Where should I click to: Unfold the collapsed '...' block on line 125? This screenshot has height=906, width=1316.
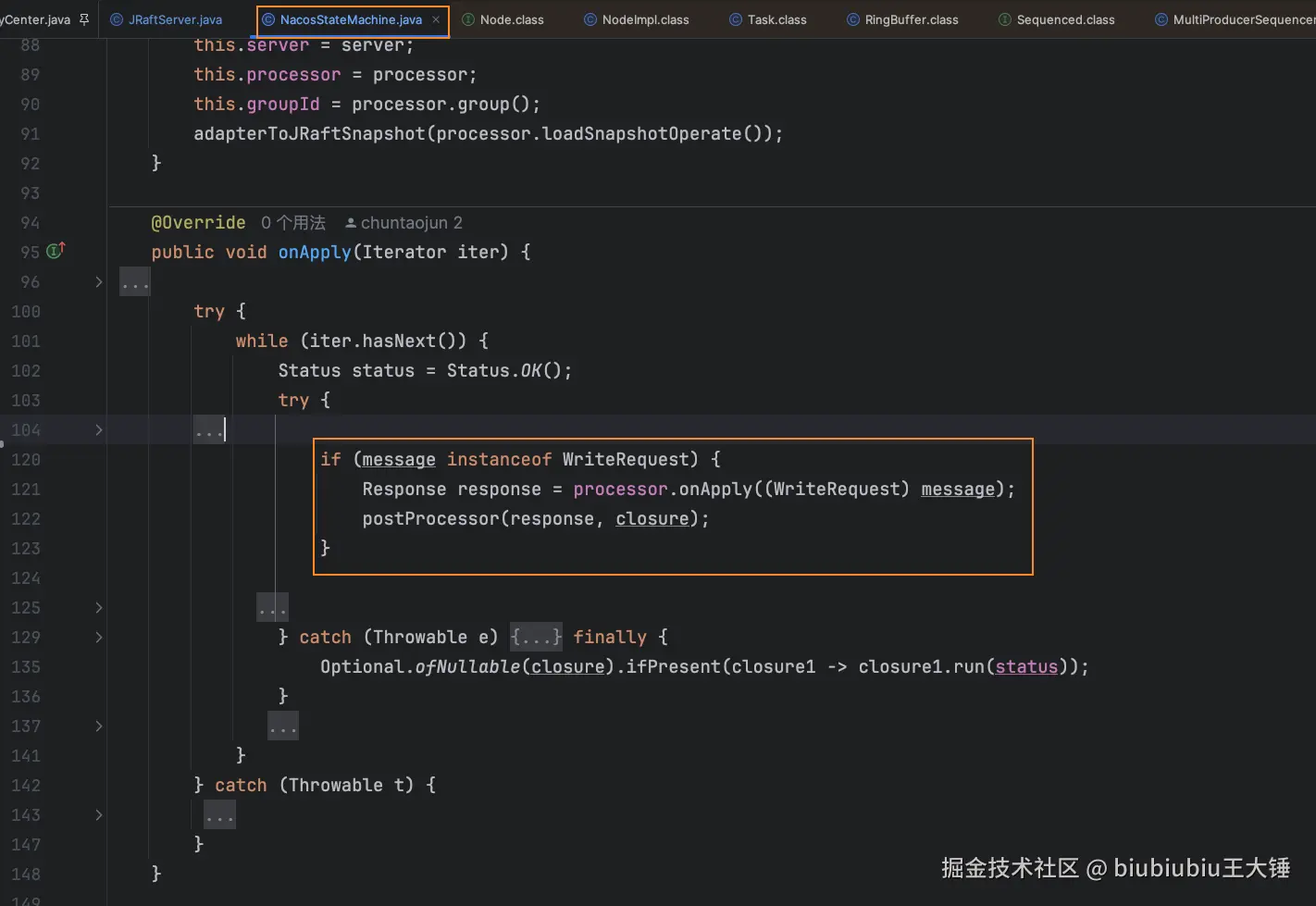[273, 608]
